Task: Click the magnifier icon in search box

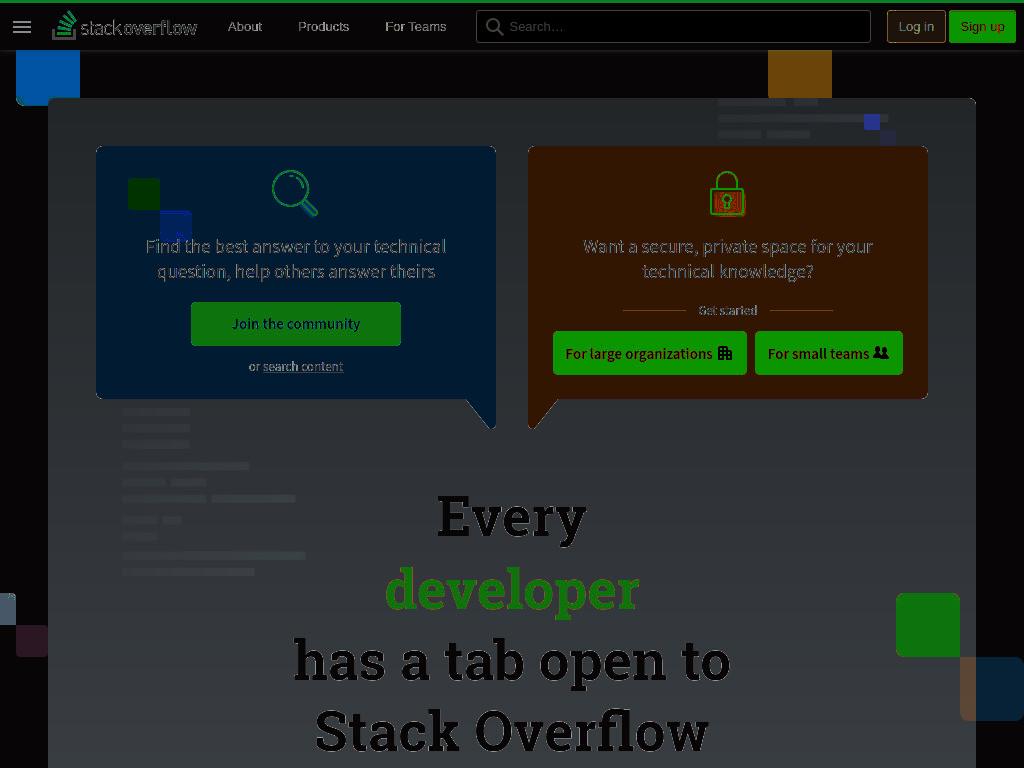Action: click(494, 27)
